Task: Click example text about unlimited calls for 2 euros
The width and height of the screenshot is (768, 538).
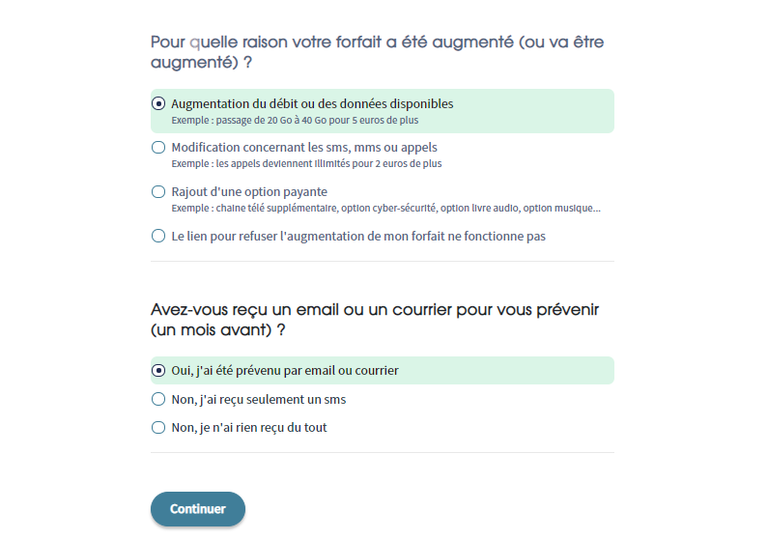Action: click(306, 164)
